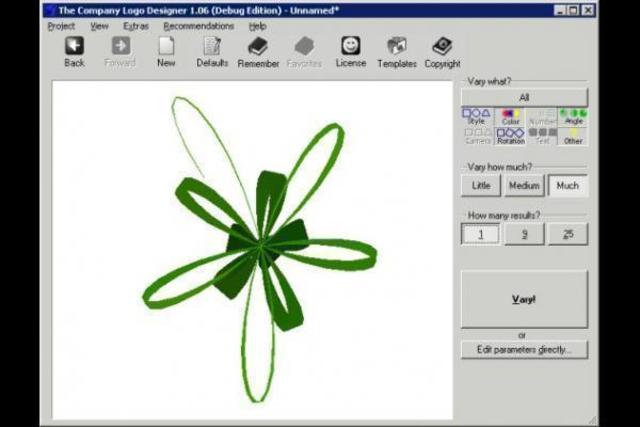This screenshot has width=640, height=427.
Task: Create a new logo with New icon
Action: 166,51
